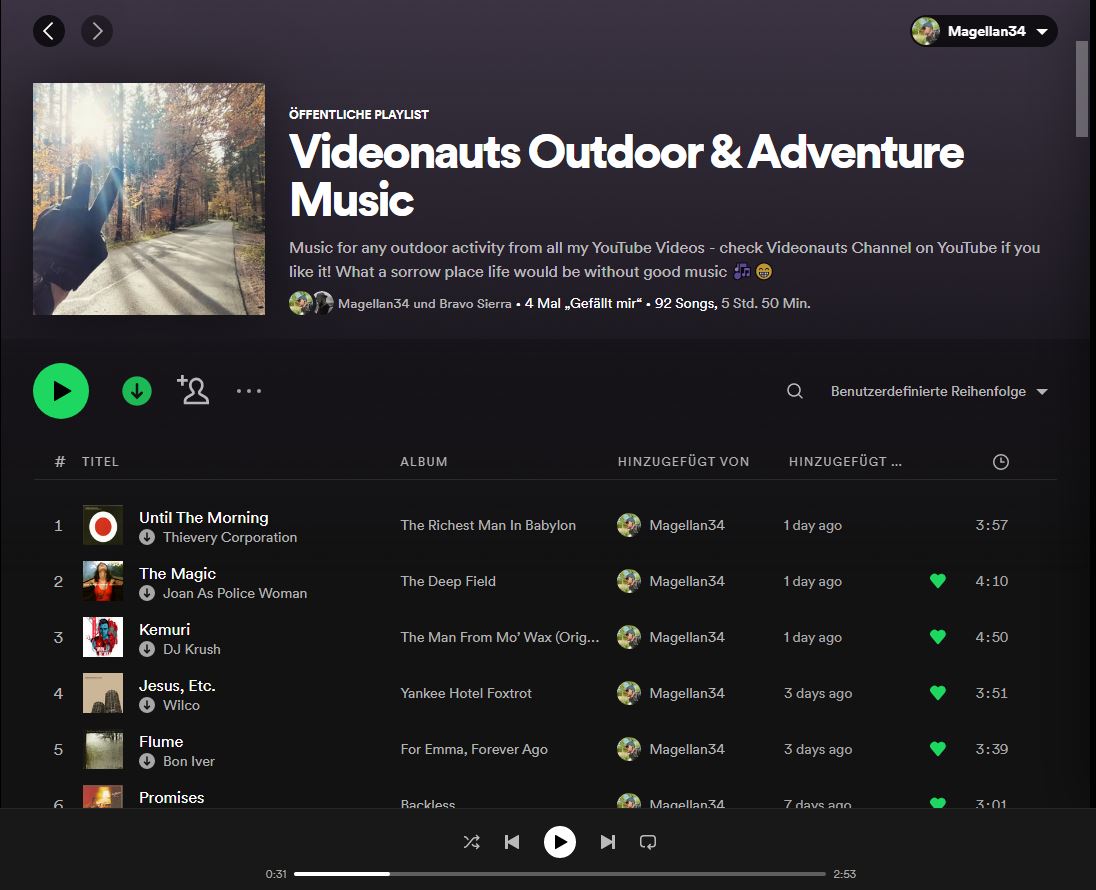Click the 3:57 duration of Until The Morning
Viewport: 1096px width, 890px height.
click(992, 525)
